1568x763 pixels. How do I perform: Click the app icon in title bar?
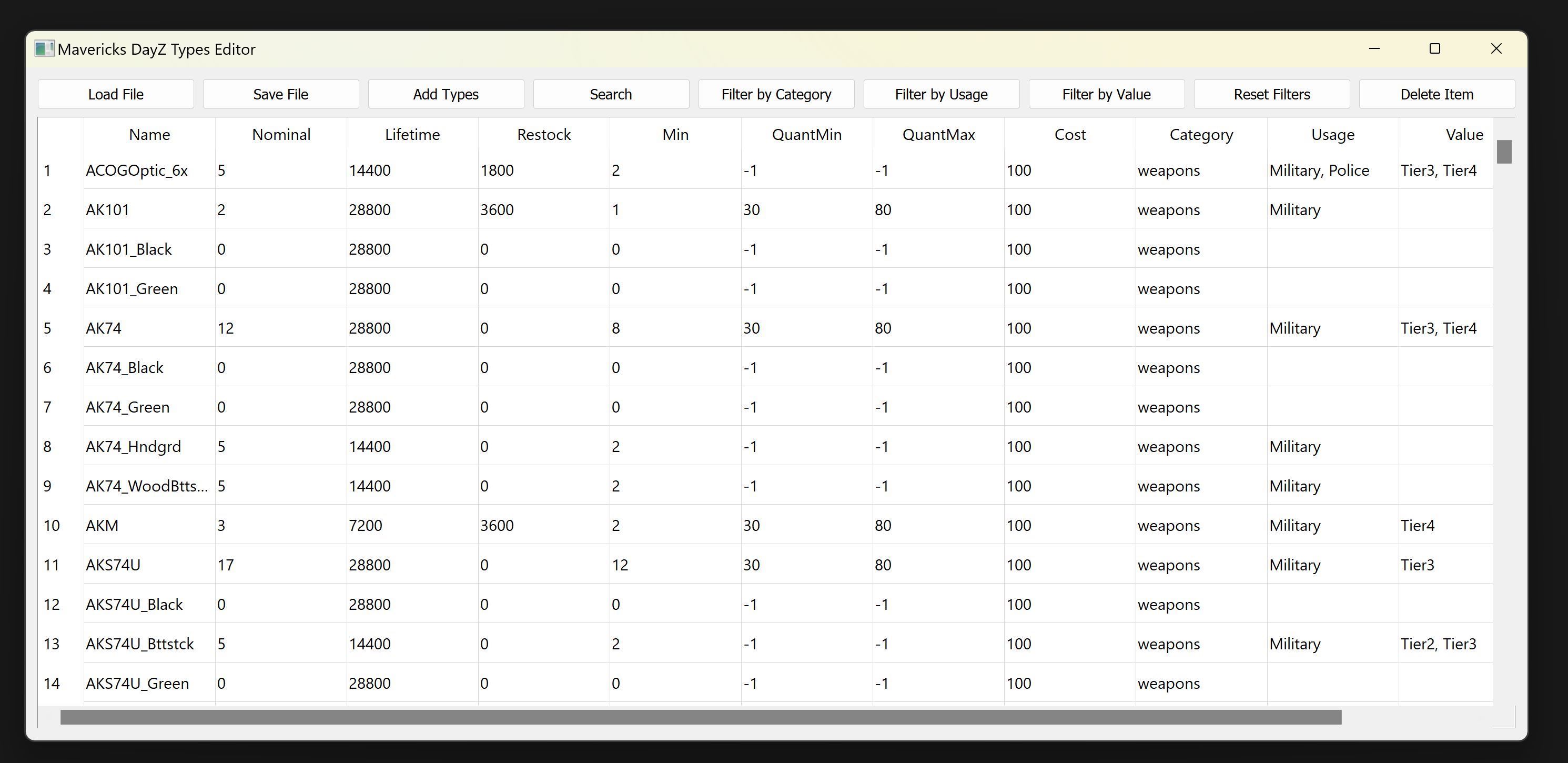coord(44,49)
